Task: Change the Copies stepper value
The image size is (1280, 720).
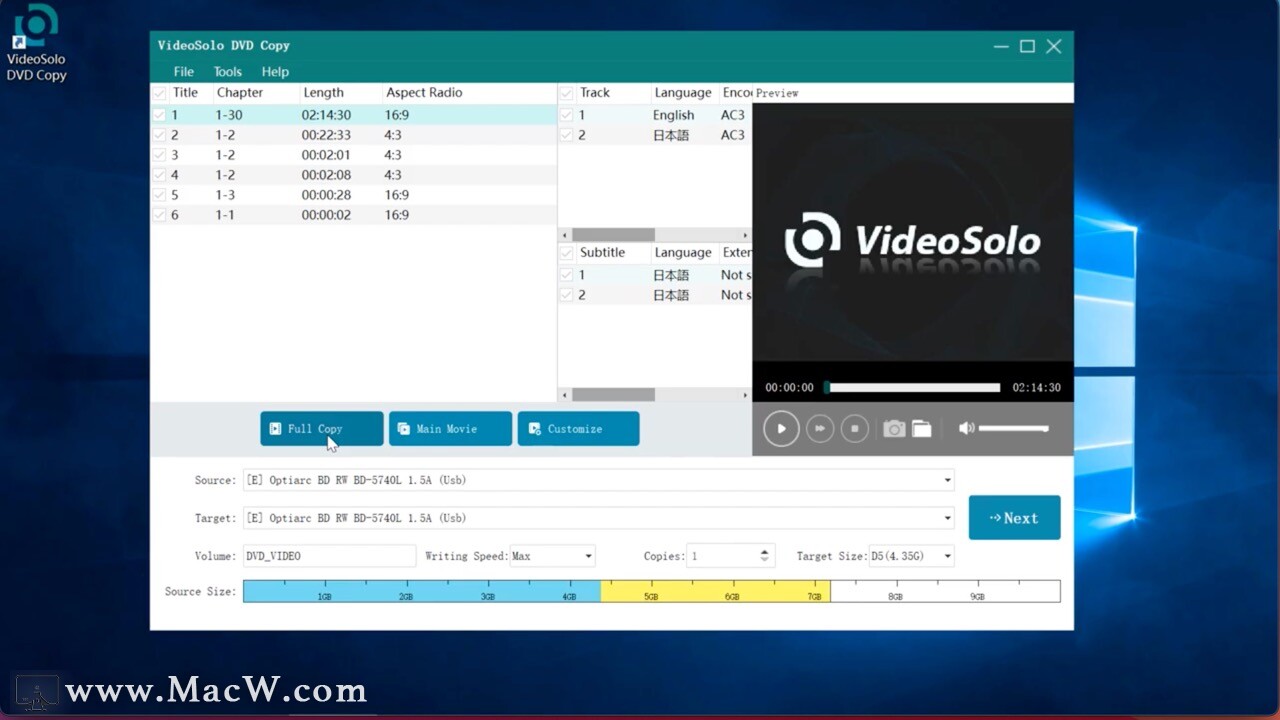Action: tap(765, 556)
